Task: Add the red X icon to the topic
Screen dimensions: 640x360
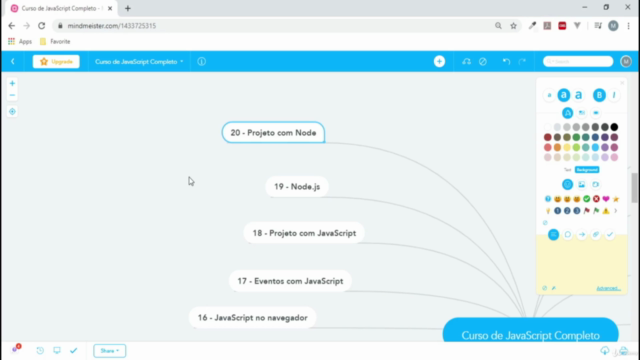Action: (596, 199)
